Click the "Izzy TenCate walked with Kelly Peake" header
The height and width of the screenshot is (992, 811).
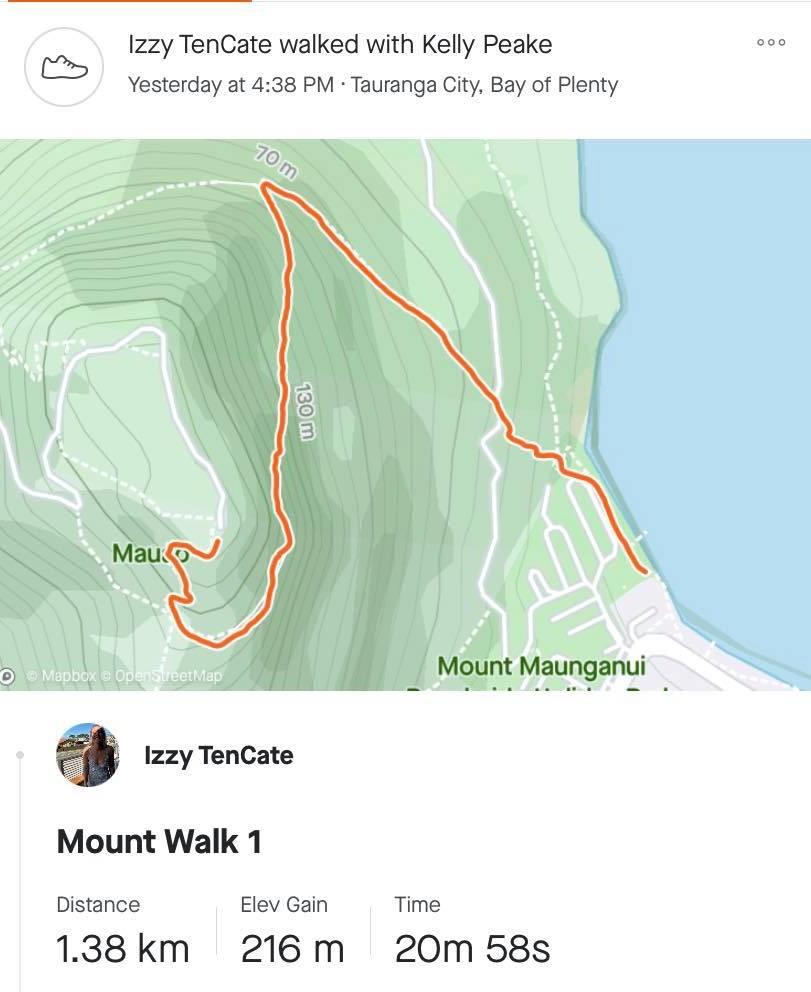(340, 44)
